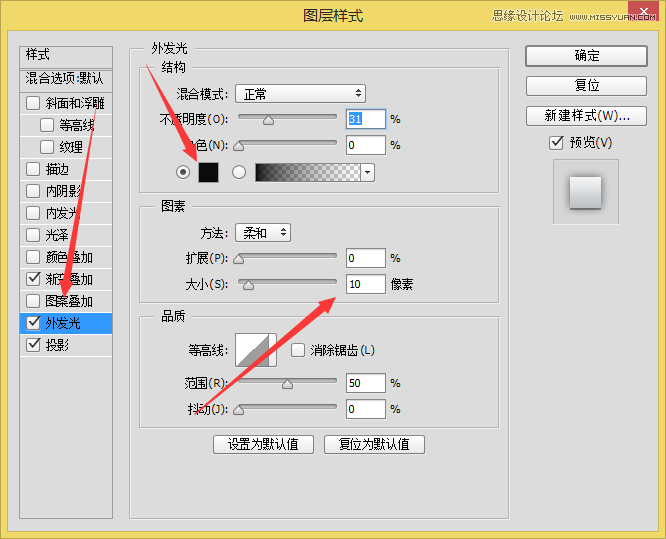The width and height of the screenshot is (666, 539).
Task: Click the 扩展 value field
Action: point(366,258)
